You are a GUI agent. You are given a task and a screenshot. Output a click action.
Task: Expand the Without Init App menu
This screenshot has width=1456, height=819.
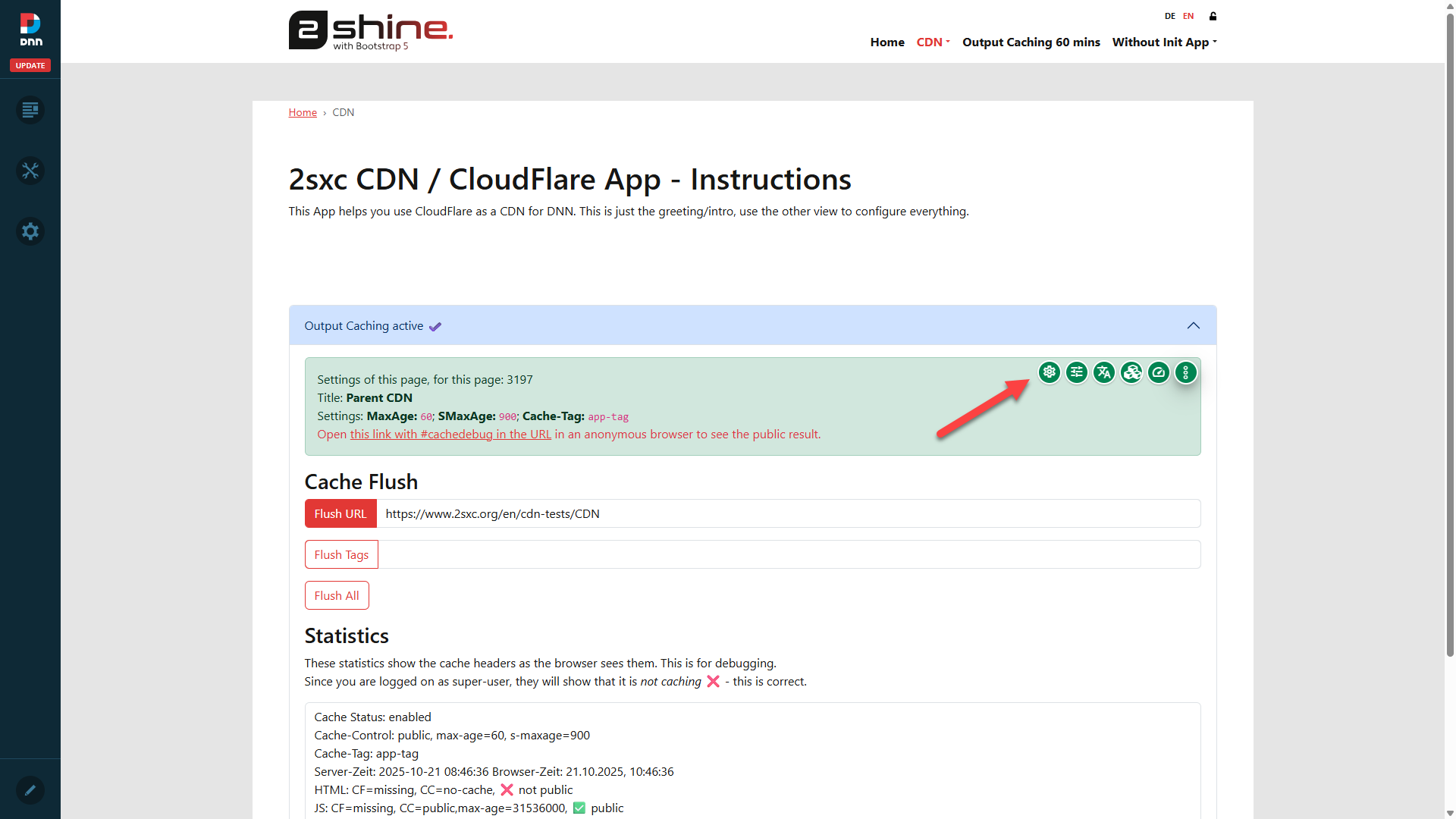(x=1164, y=42)
